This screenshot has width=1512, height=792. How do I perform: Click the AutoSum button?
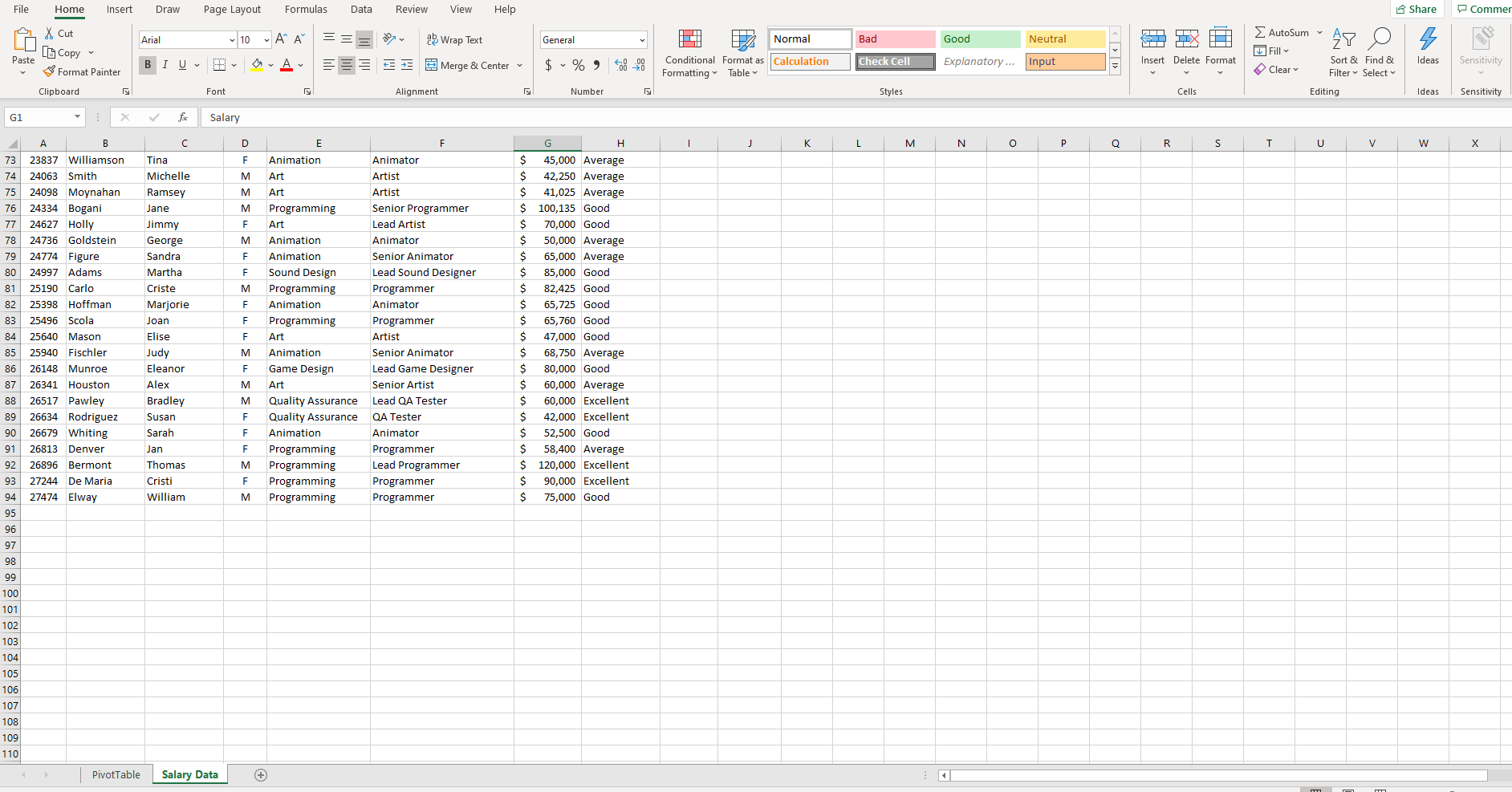(1282, 32)
